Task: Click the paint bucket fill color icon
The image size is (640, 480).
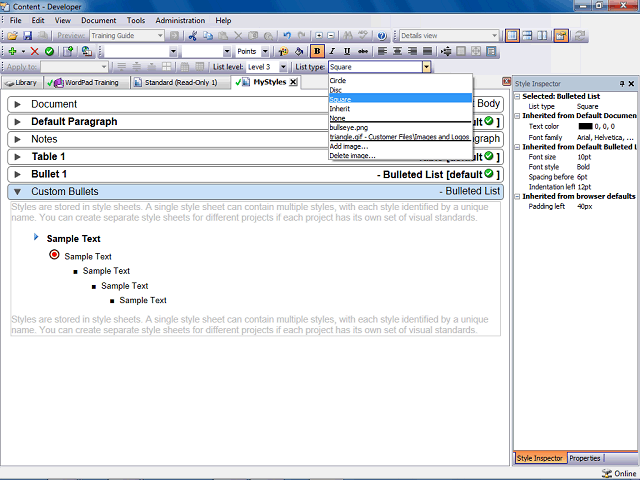Action: point(299,51)
